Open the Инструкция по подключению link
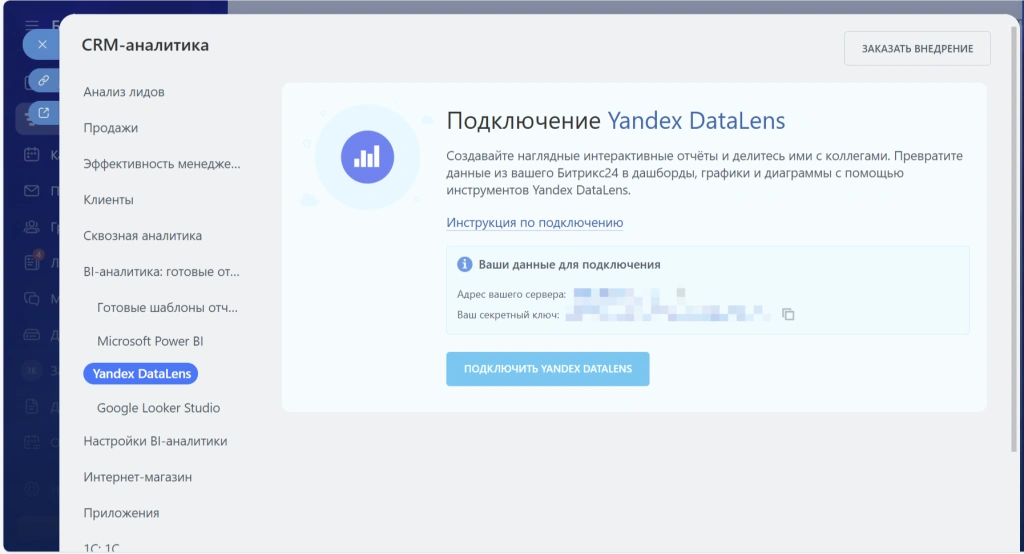 click(535, 223)
